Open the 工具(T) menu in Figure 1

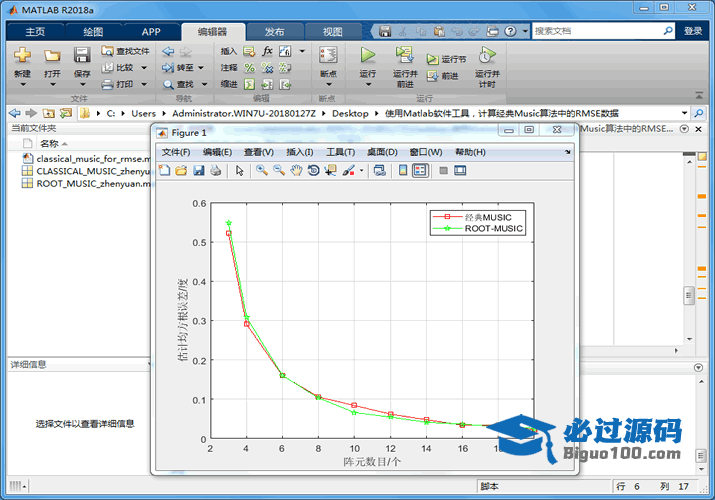[340, 152]
